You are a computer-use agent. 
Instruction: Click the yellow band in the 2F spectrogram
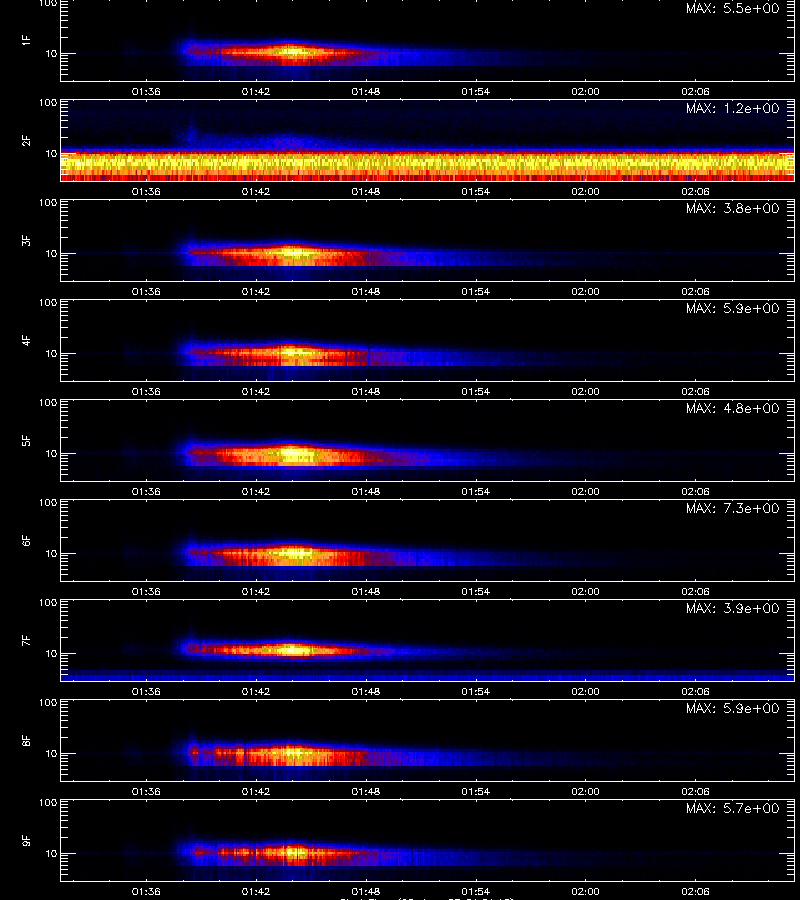pos(428,164)
